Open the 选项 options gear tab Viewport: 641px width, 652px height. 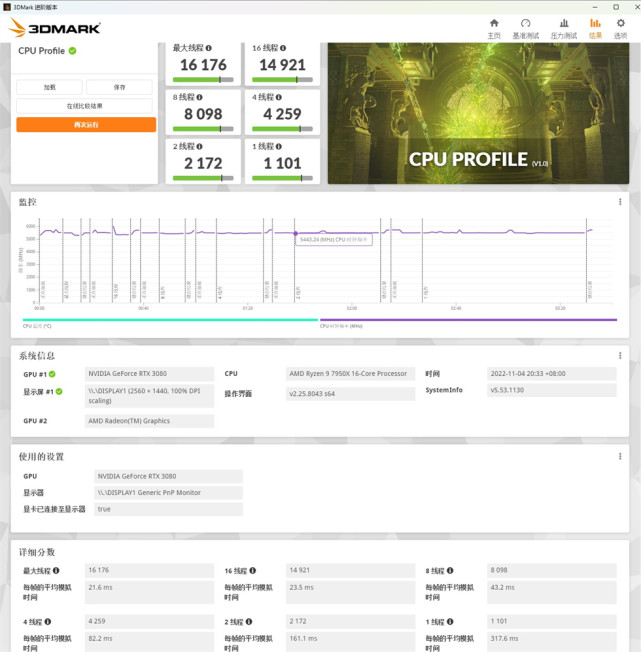click(x=620, y=29)
